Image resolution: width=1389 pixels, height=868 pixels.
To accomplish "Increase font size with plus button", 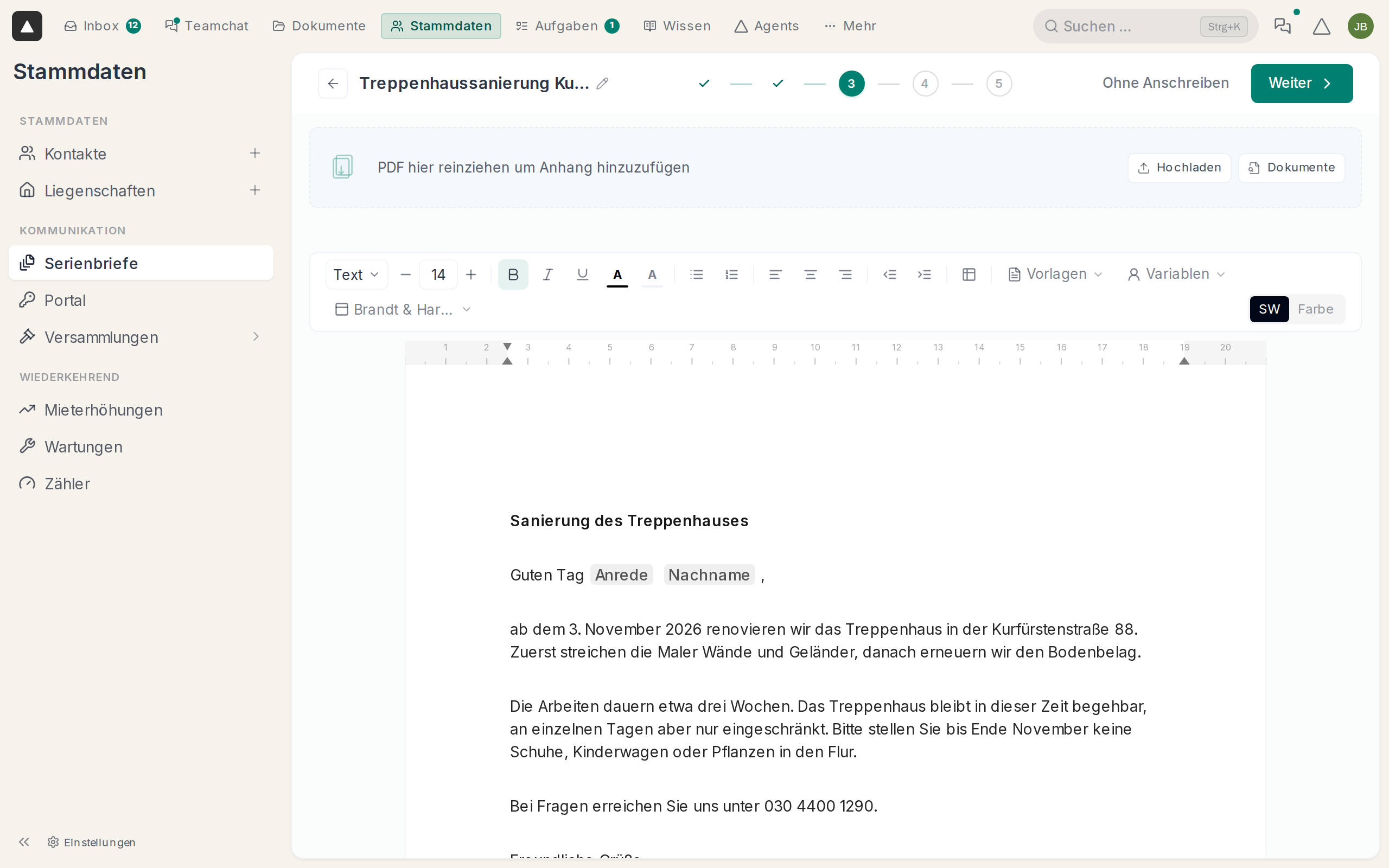I will click(x=471, y=275).
